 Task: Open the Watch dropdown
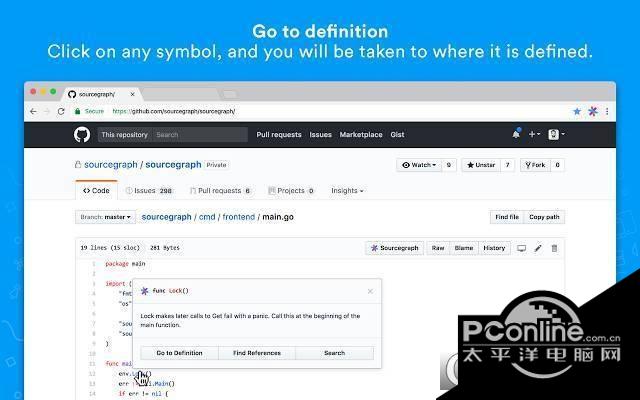coord(419,165)
